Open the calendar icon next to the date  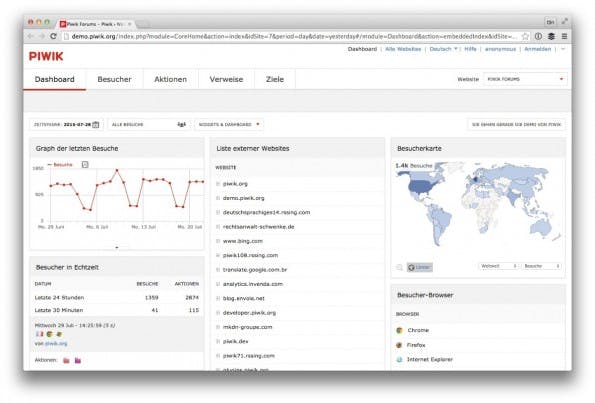click(x=96, y=124)
